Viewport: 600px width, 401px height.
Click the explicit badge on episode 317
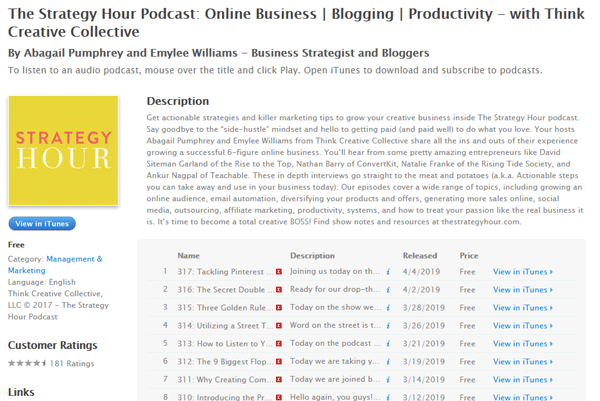pyautogui.click(x=279, y=272)
